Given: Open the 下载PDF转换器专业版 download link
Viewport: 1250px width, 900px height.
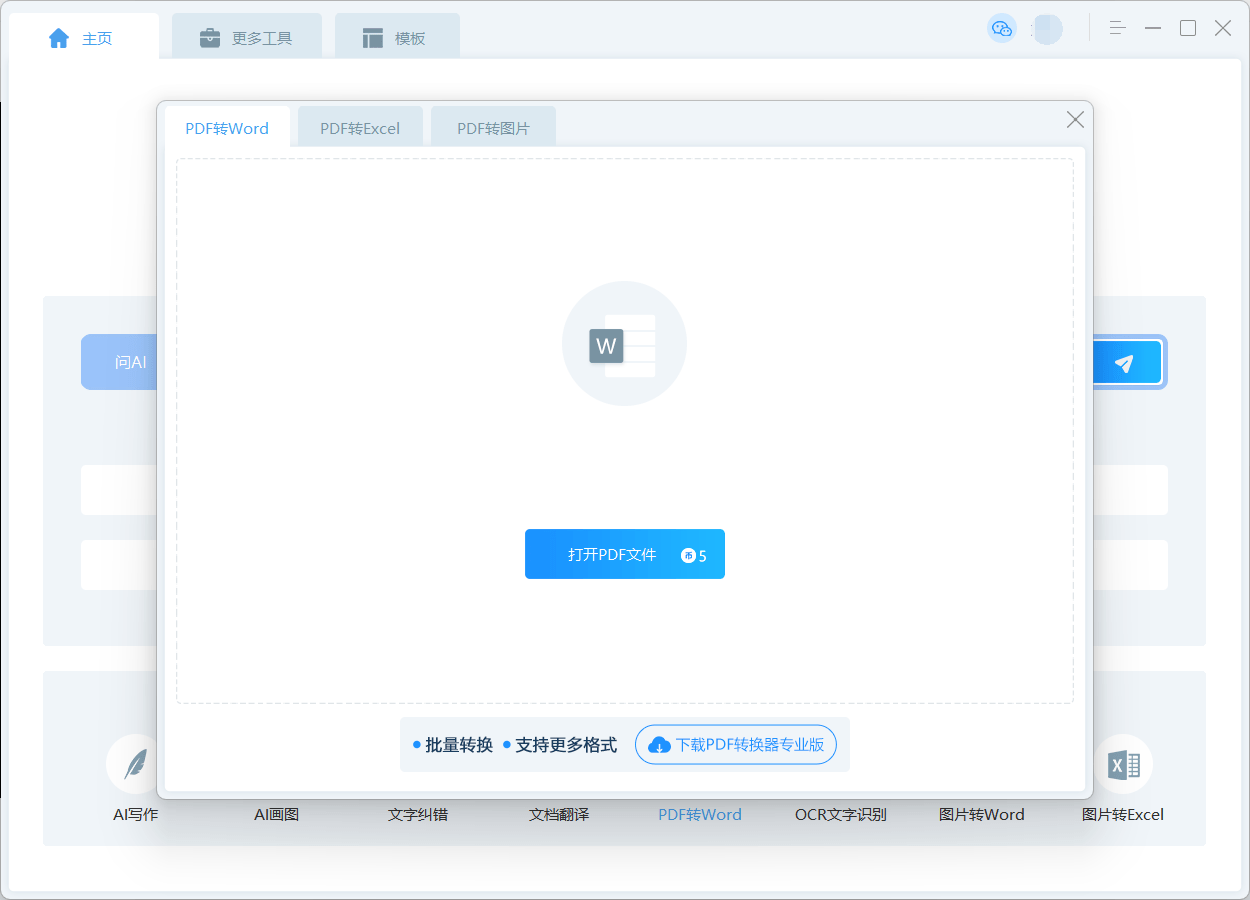Looking at the screenshot, I should [x=738, y=744].
